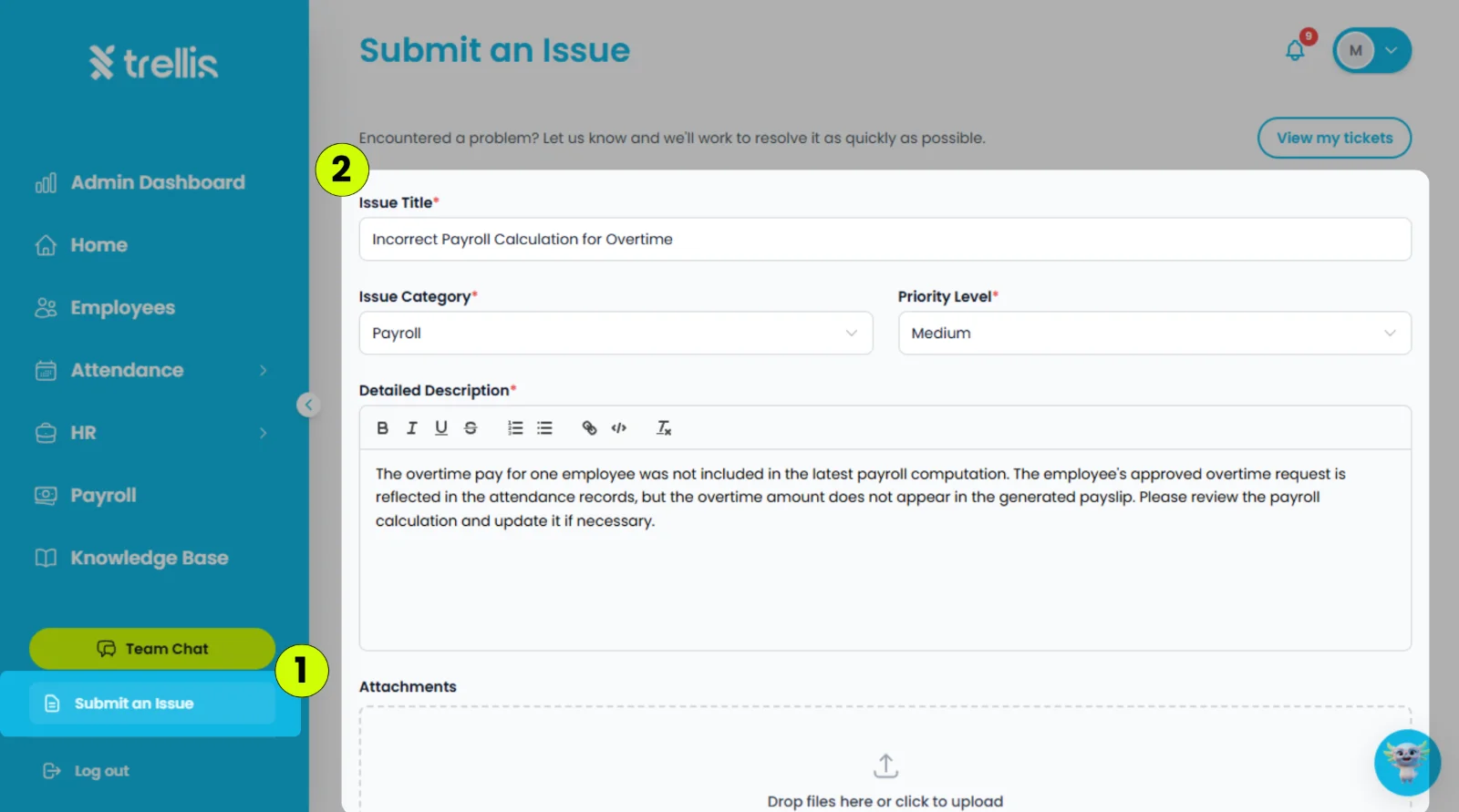Expand the Attendance submenu
Viewport: 1459px width, 812px height.
[263, 370]
